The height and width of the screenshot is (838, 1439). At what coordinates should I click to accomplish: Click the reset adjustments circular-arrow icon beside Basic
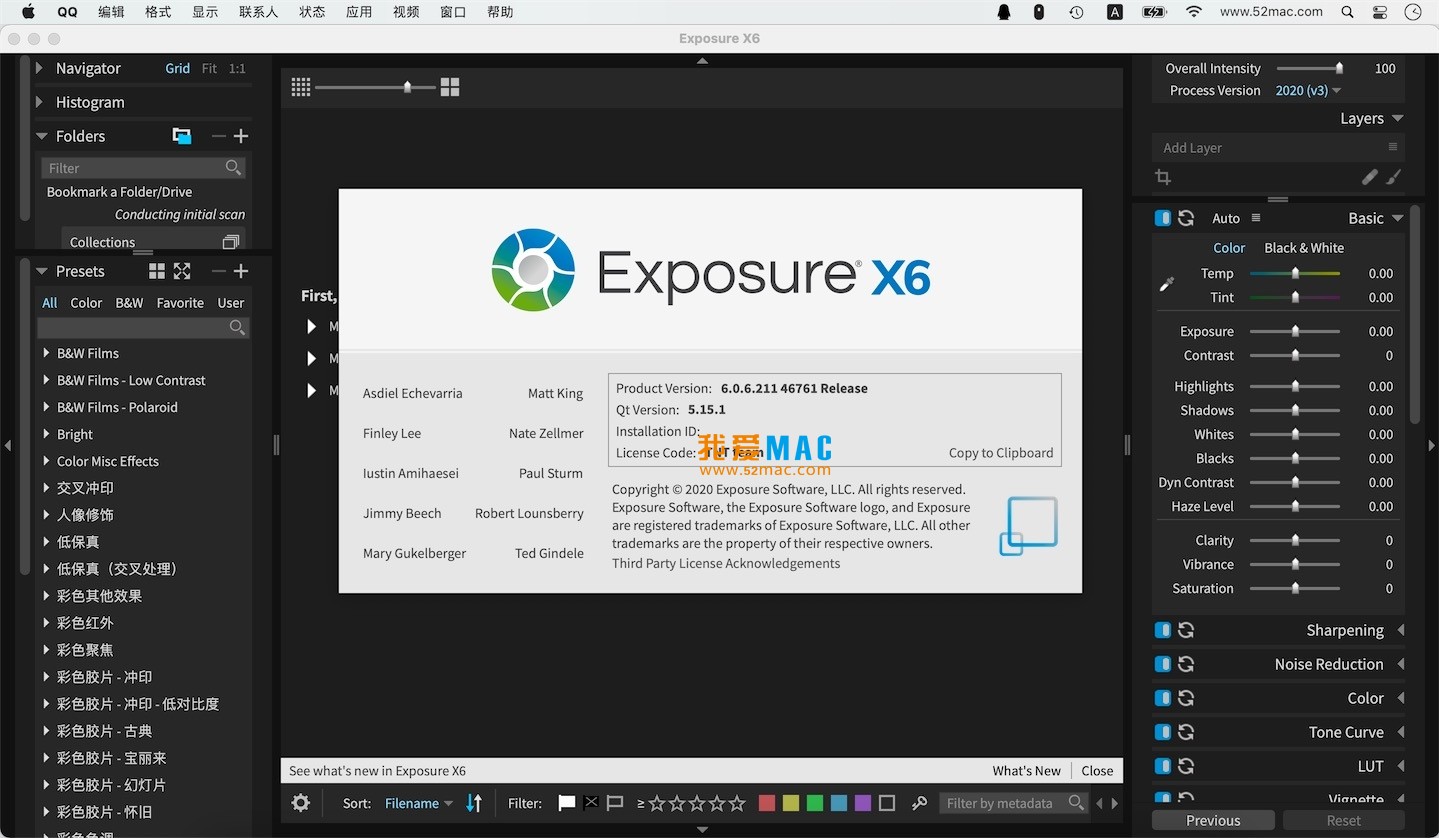pos(1186,217)
